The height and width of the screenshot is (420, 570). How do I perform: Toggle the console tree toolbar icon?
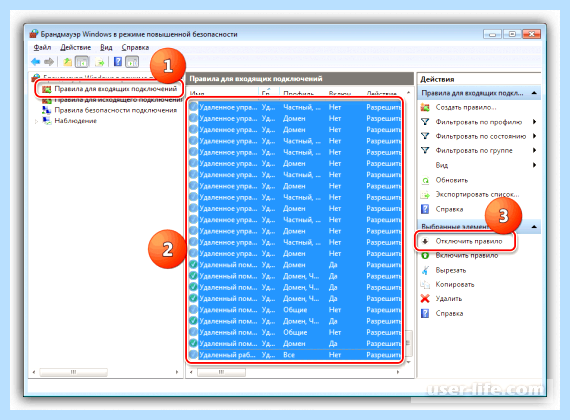[x=82, y=62]
